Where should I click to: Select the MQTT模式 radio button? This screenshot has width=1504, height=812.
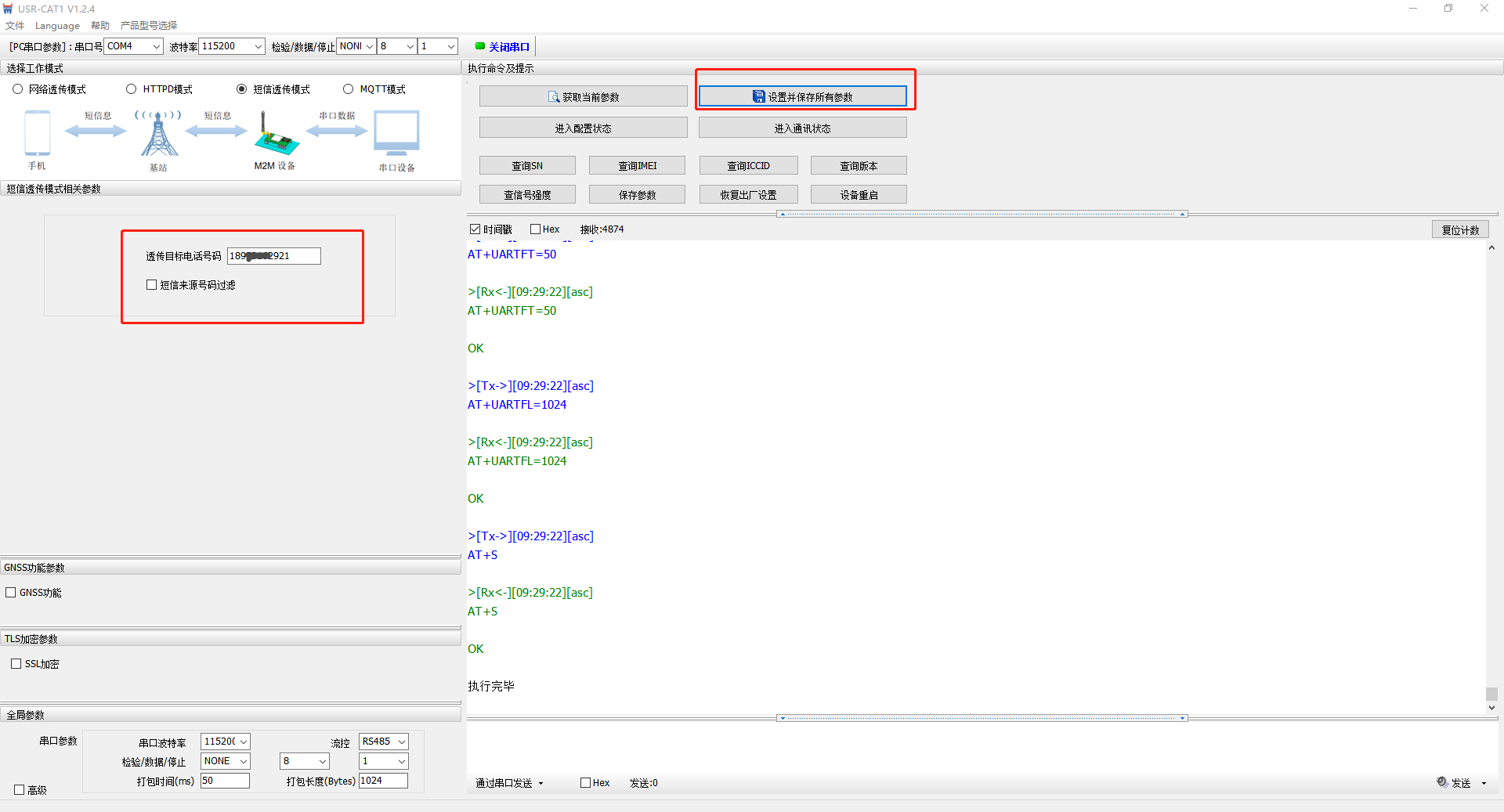tap(349, 89)
